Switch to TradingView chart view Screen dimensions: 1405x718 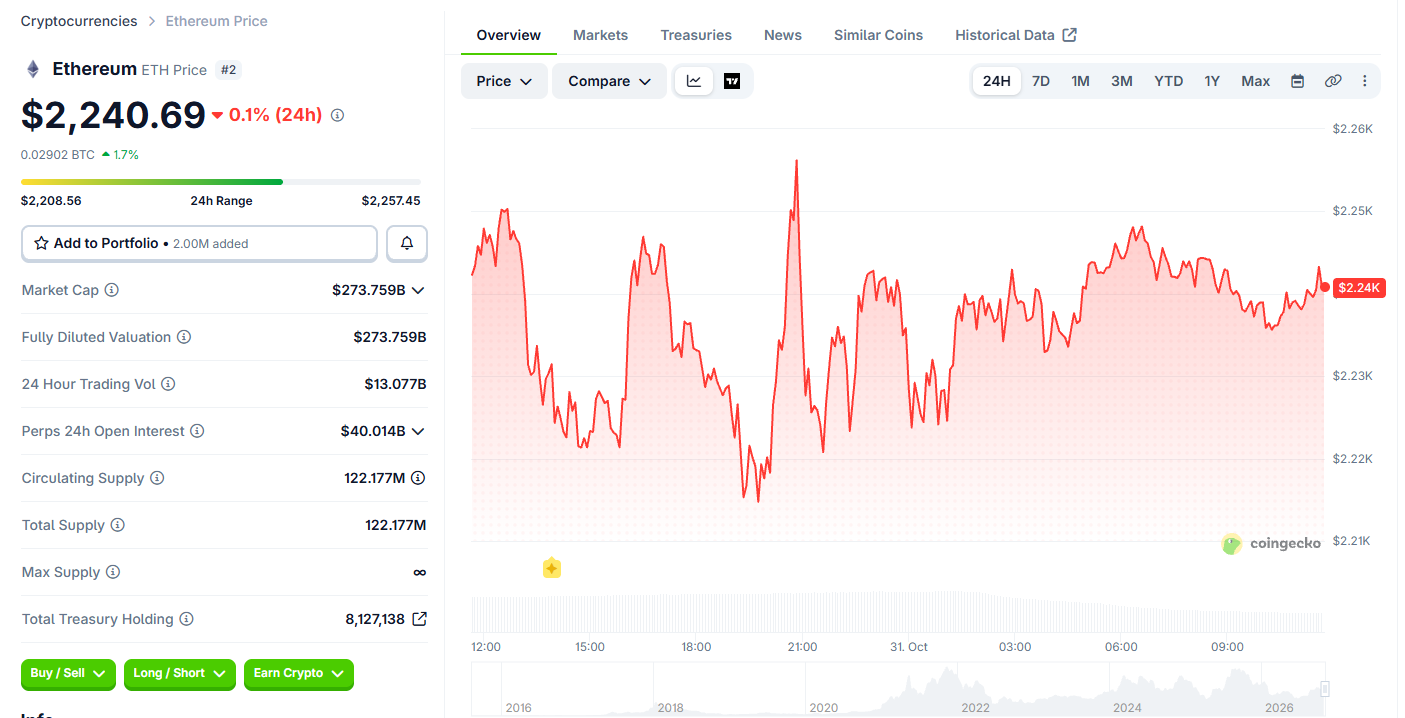pyautogui.click(x=732, y=81)
